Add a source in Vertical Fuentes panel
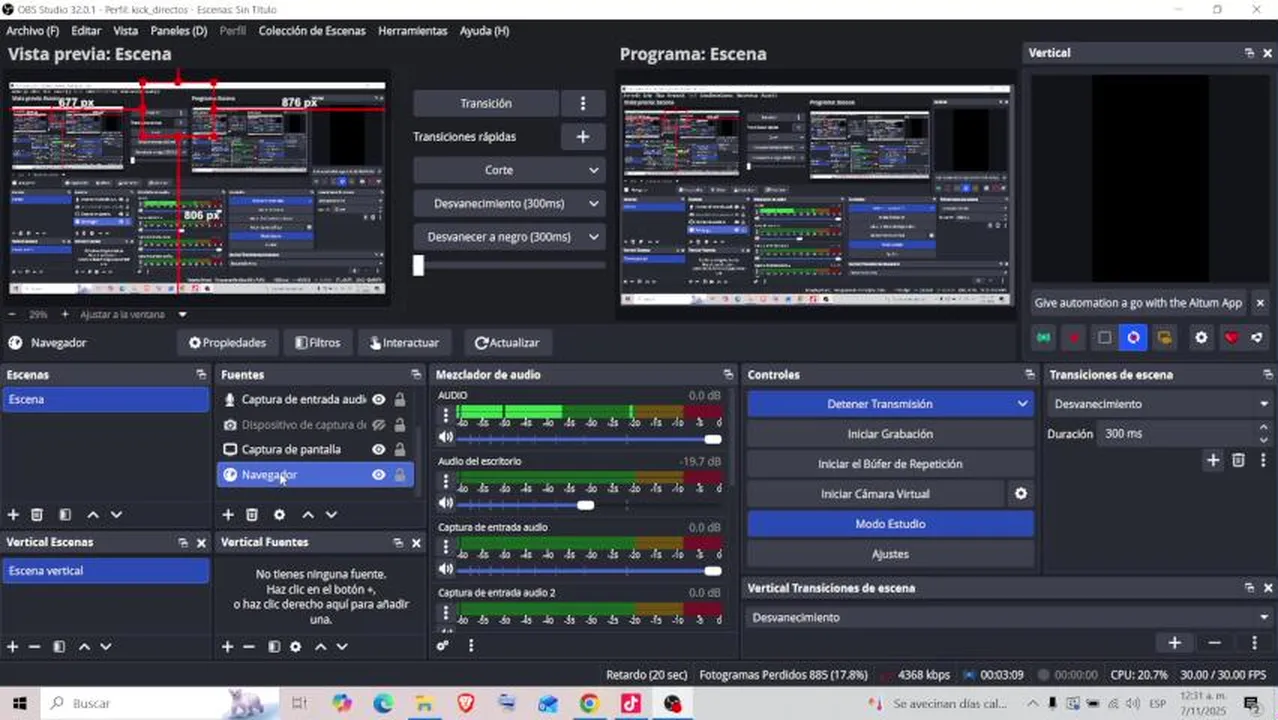The image size is (1278, 720). 228,647
